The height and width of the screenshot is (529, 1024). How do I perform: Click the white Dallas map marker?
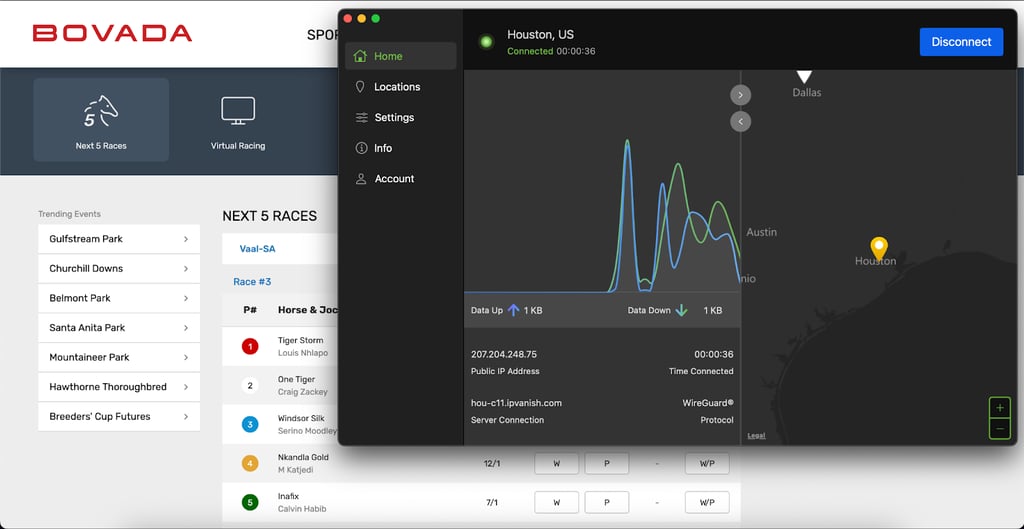tap(805, 77)
